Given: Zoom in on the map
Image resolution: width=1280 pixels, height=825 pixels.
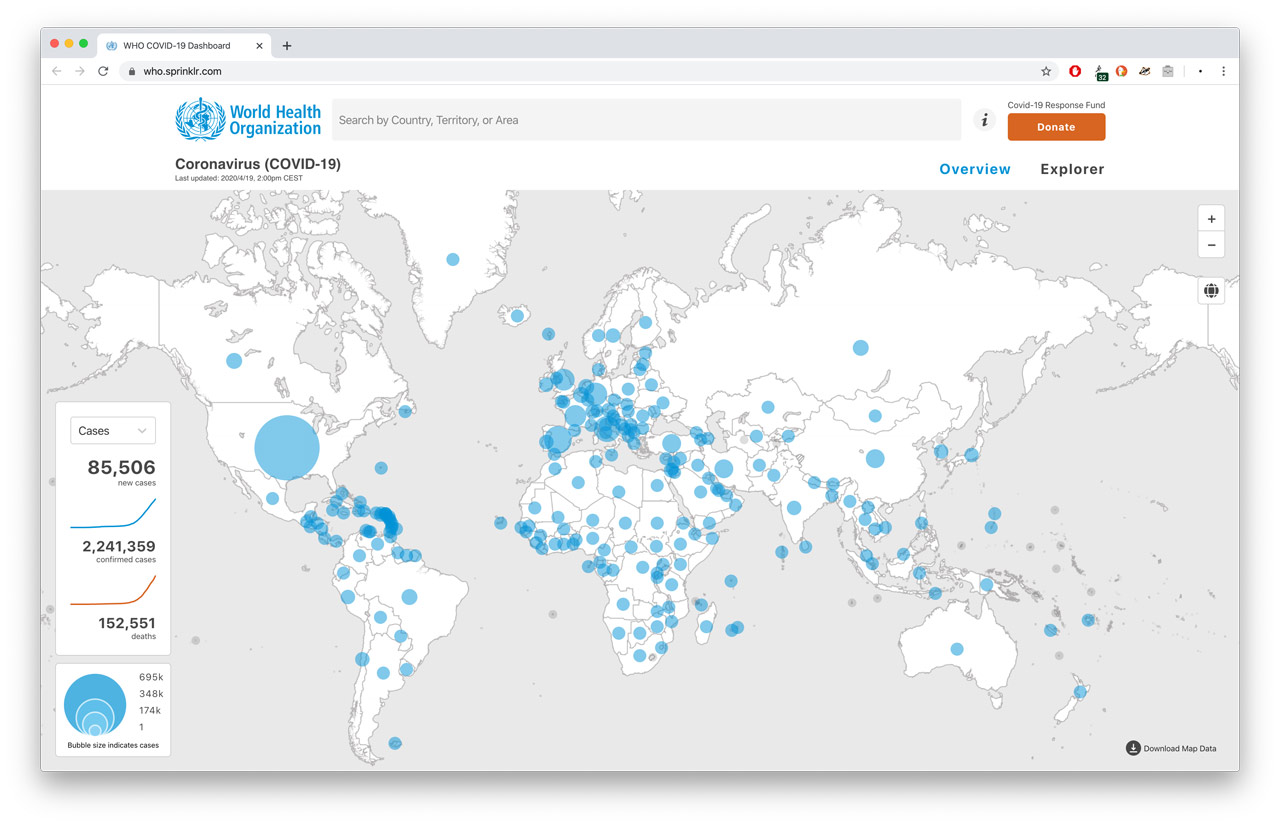Looking at the screenshot, I should 1211,219.
